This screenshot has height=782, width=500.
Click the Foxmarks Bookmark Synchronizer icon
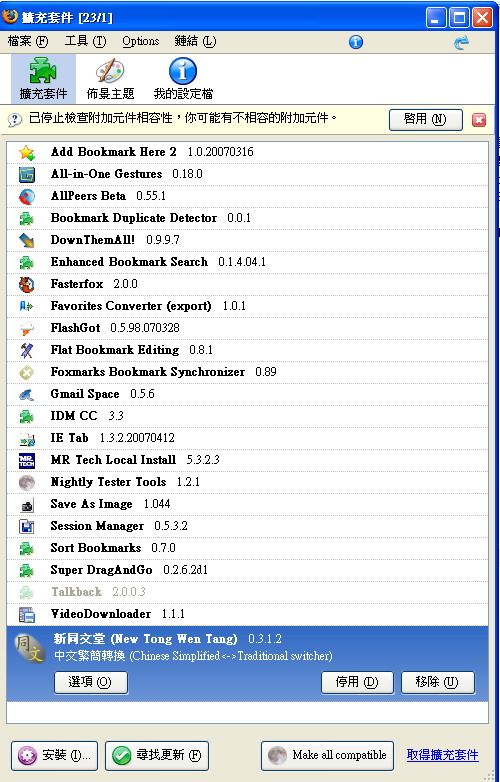click(27, 372)
